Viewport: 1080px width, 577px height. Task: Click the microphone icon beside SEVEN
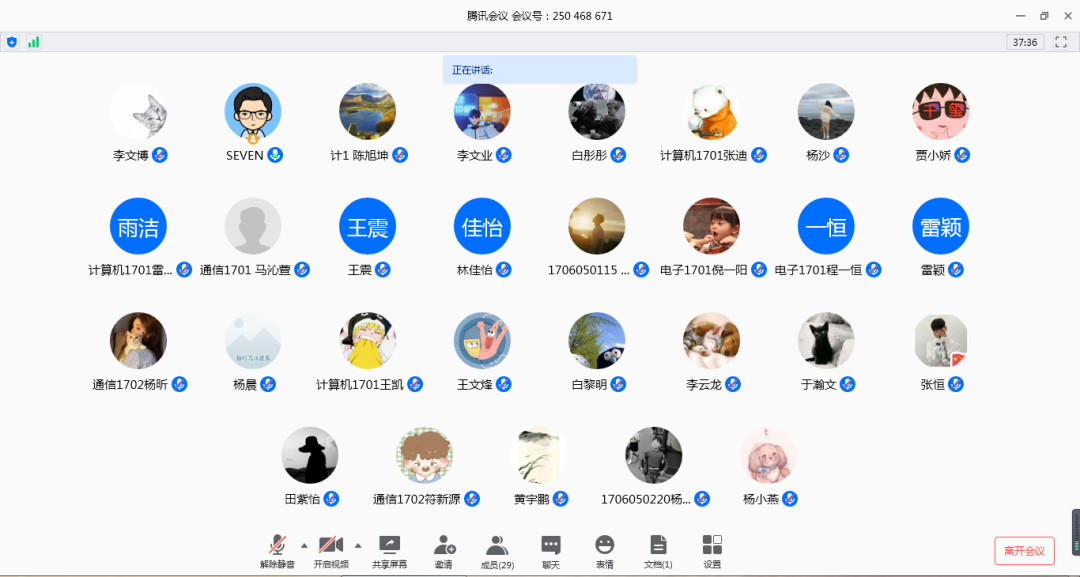pyautogui.click(x=275, y=155)
